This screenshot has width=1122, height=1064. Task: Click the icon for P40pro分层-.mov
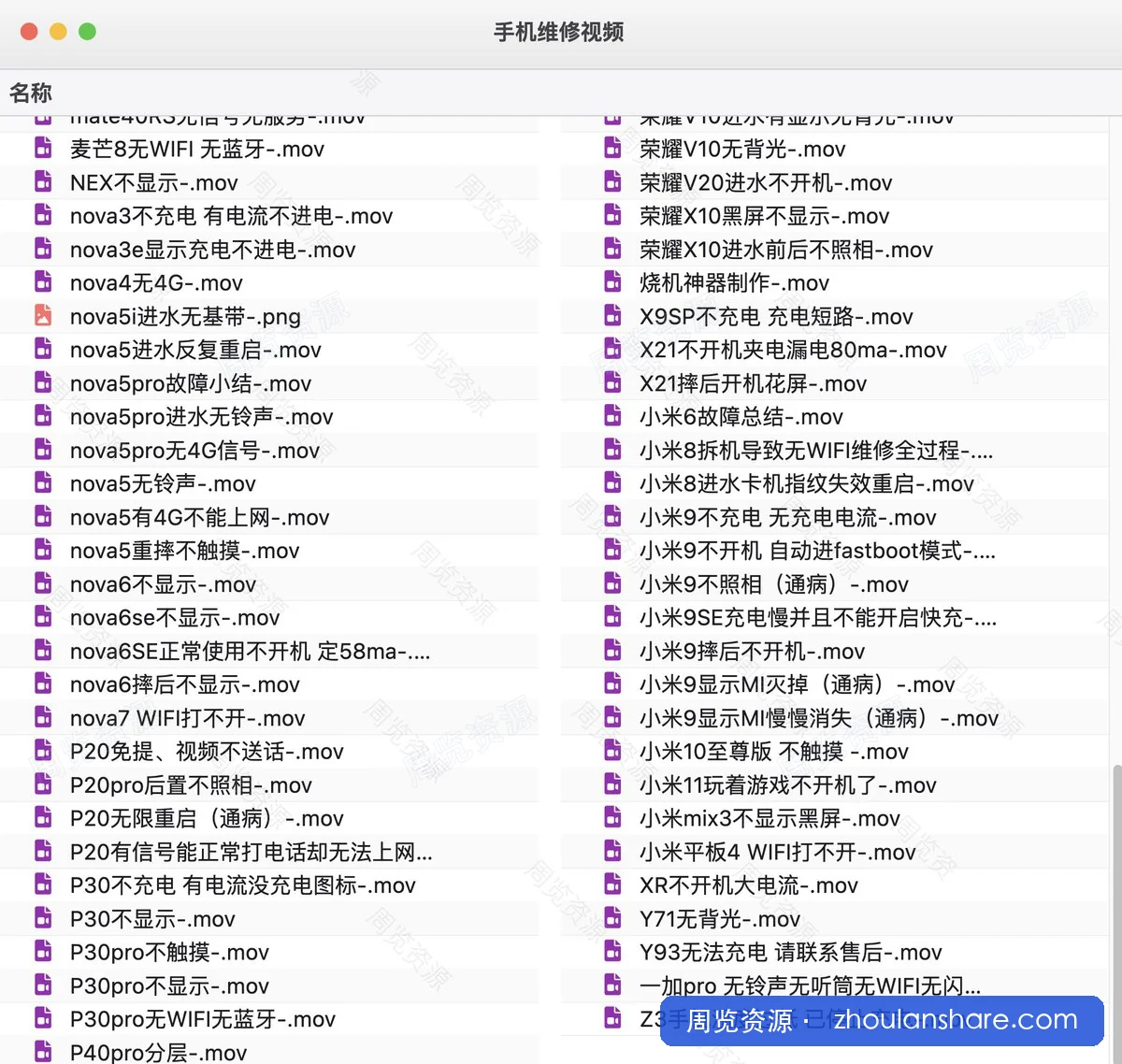tap(43, 1052)
